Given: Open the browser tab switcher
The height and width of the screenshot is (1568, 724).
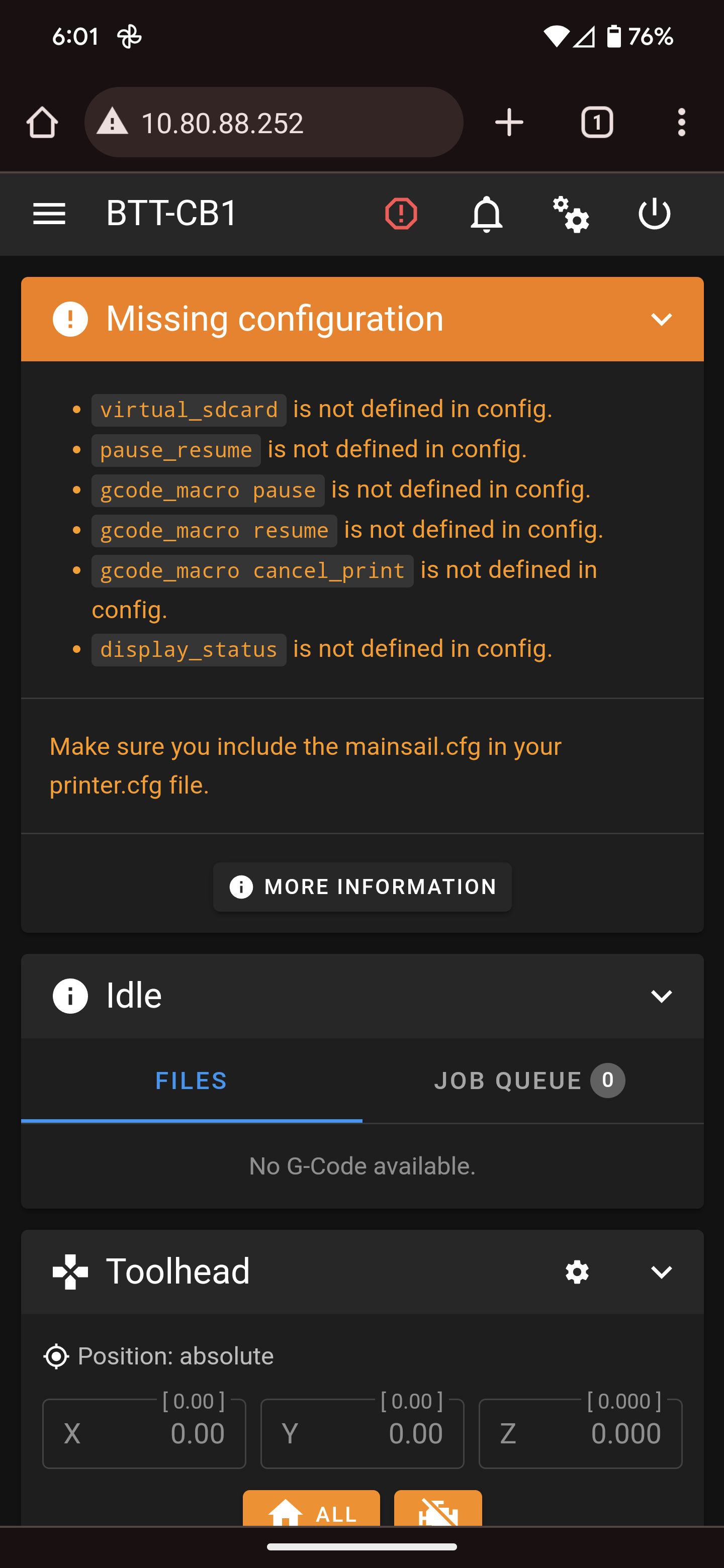Looking at the screenshot, I should coord(597,122).
